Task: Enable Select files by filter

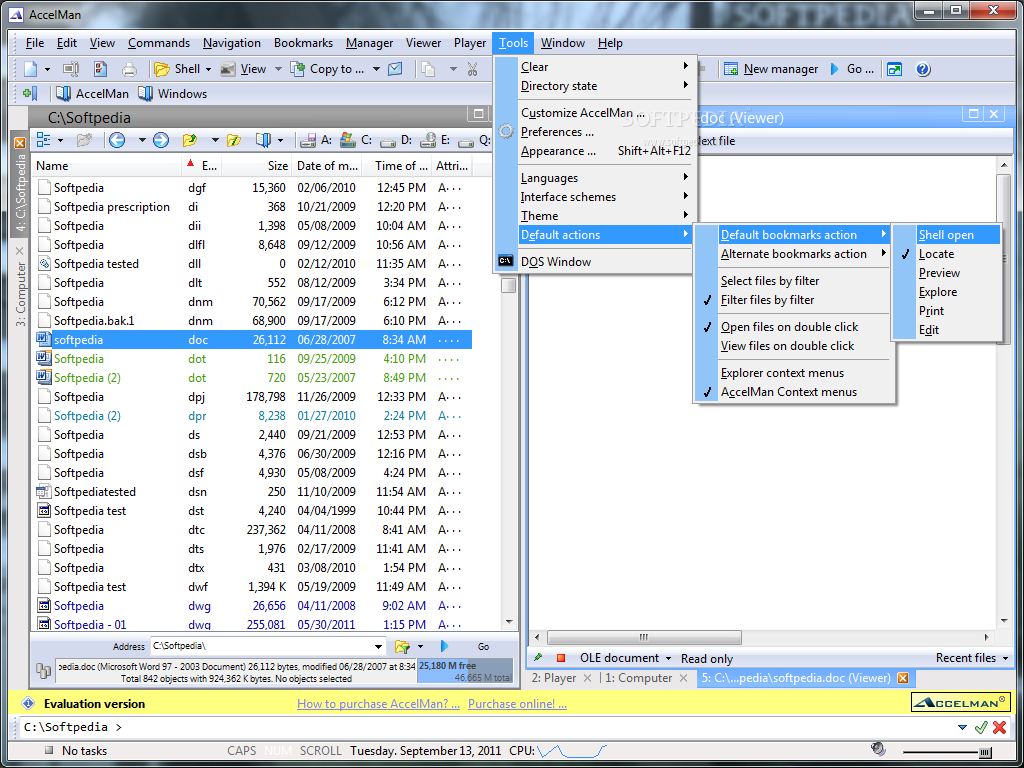Action: coord(793,281)
